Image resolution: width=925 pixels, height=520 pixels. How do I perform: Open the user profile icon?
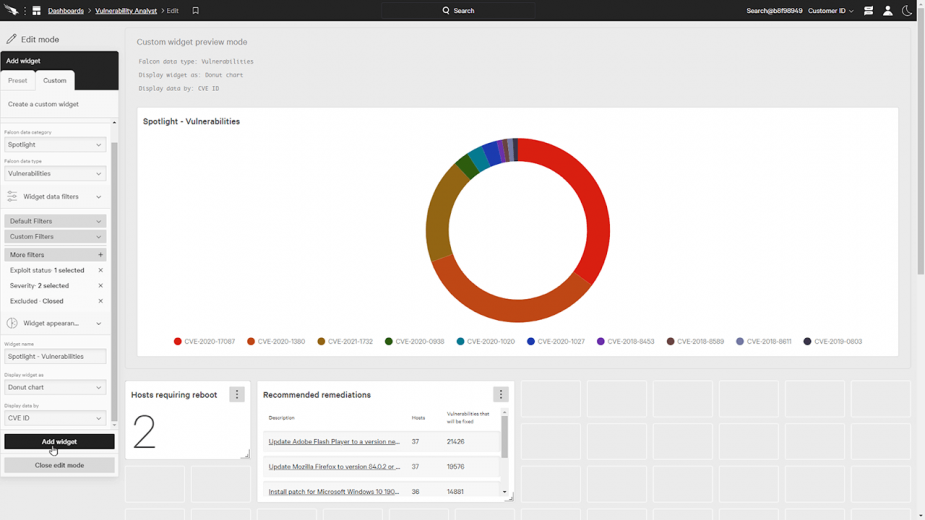887,11
